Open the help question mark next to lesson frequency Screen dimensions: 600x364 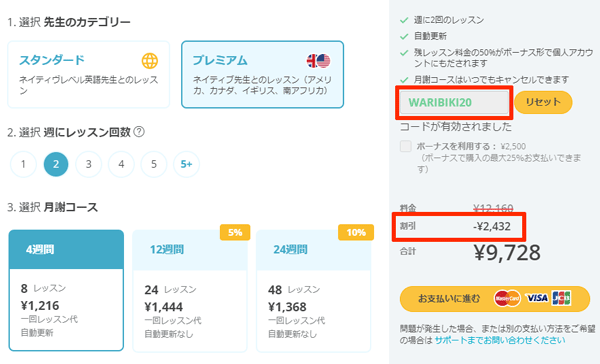139,132
